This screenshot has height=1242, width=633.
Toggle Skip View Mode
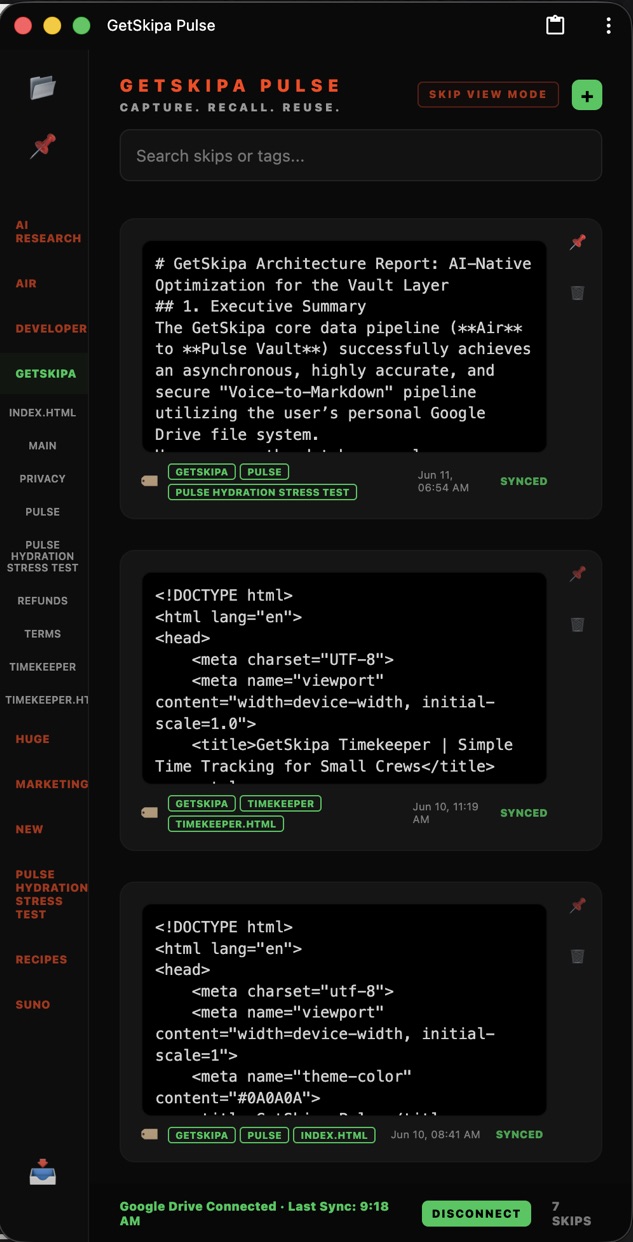(488, 95)
